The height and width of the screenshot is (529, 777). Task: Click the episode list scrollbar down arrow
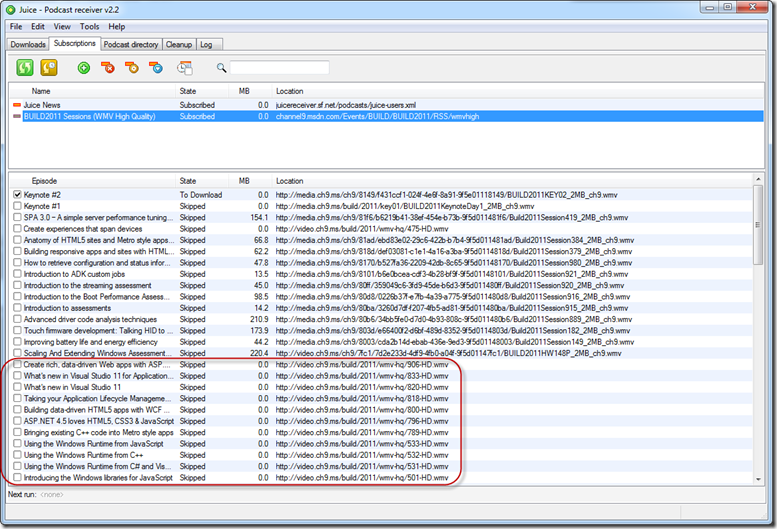point(758,479)
